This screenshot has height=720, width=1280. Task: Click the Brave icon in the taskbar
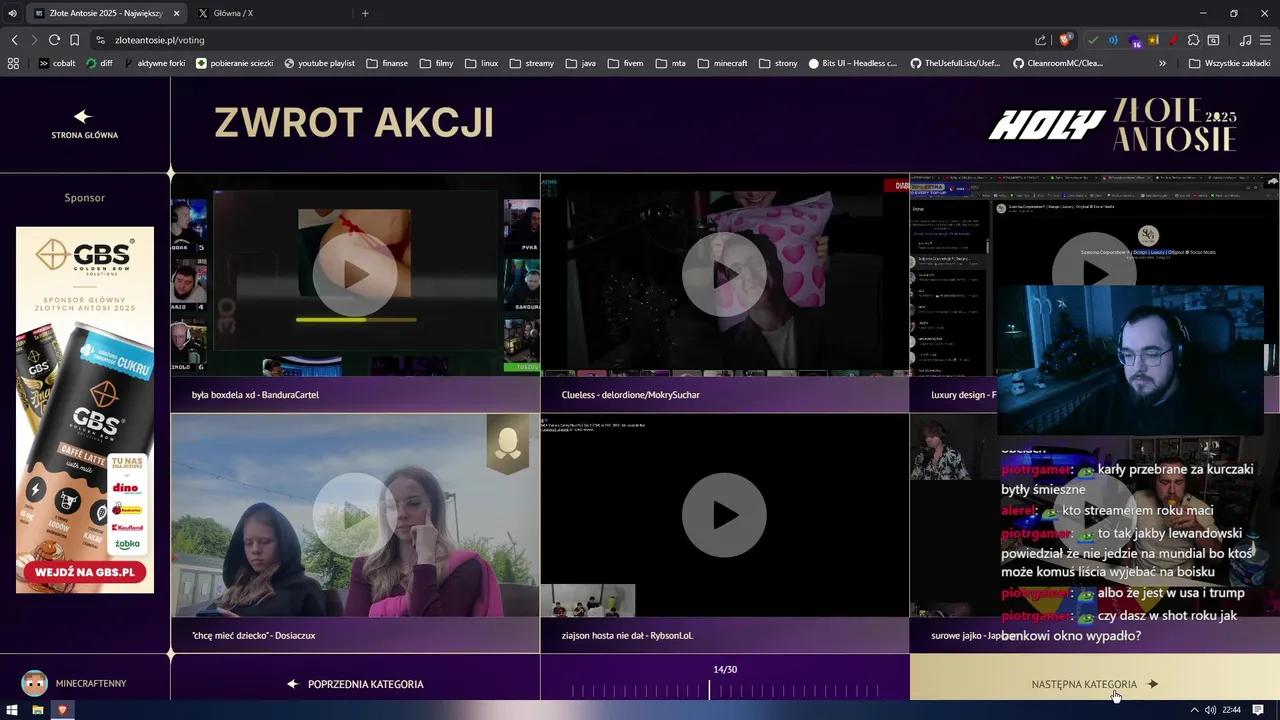[x=62, y=710]
